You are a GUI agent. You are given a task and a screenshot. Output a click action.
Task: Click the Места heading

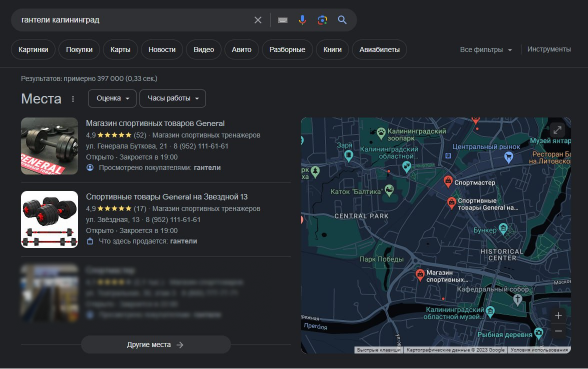point(41,99)
